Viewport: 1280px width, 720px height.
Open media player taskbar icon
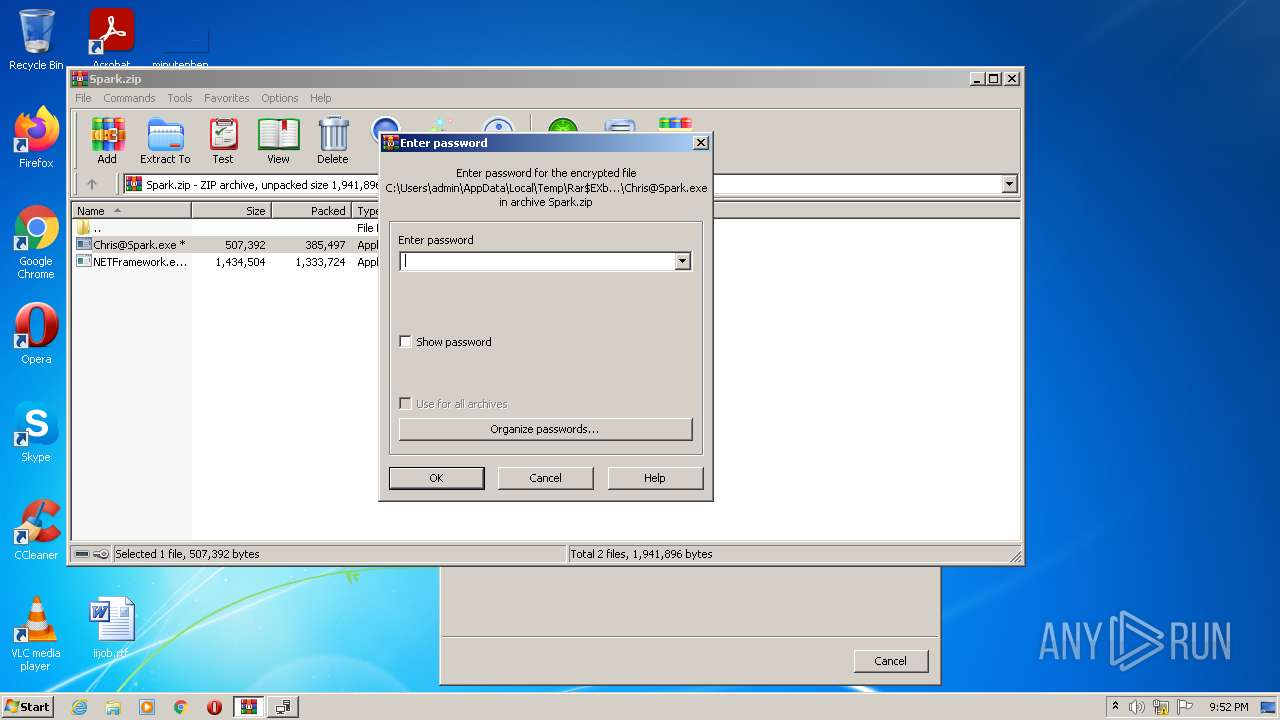[x=147, y=707]
